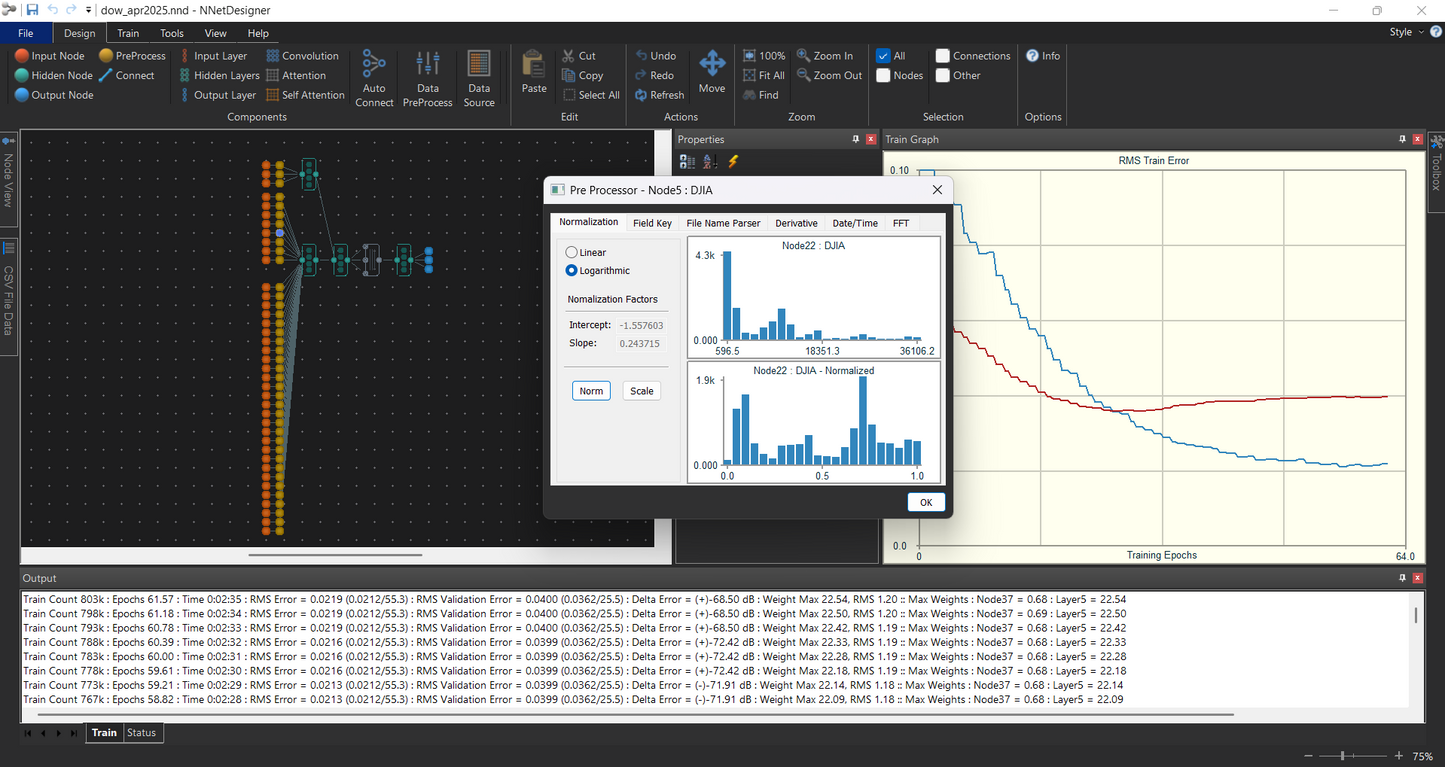The width and height of the screenshot is (1445, 767).
Task: Open the Data Source tool
Action: pos(479,66)
